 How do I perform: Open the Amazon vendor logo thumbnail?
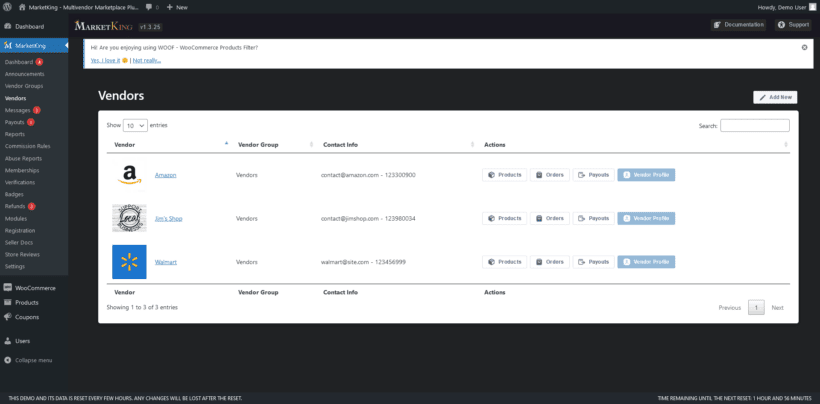click(128, 175)
